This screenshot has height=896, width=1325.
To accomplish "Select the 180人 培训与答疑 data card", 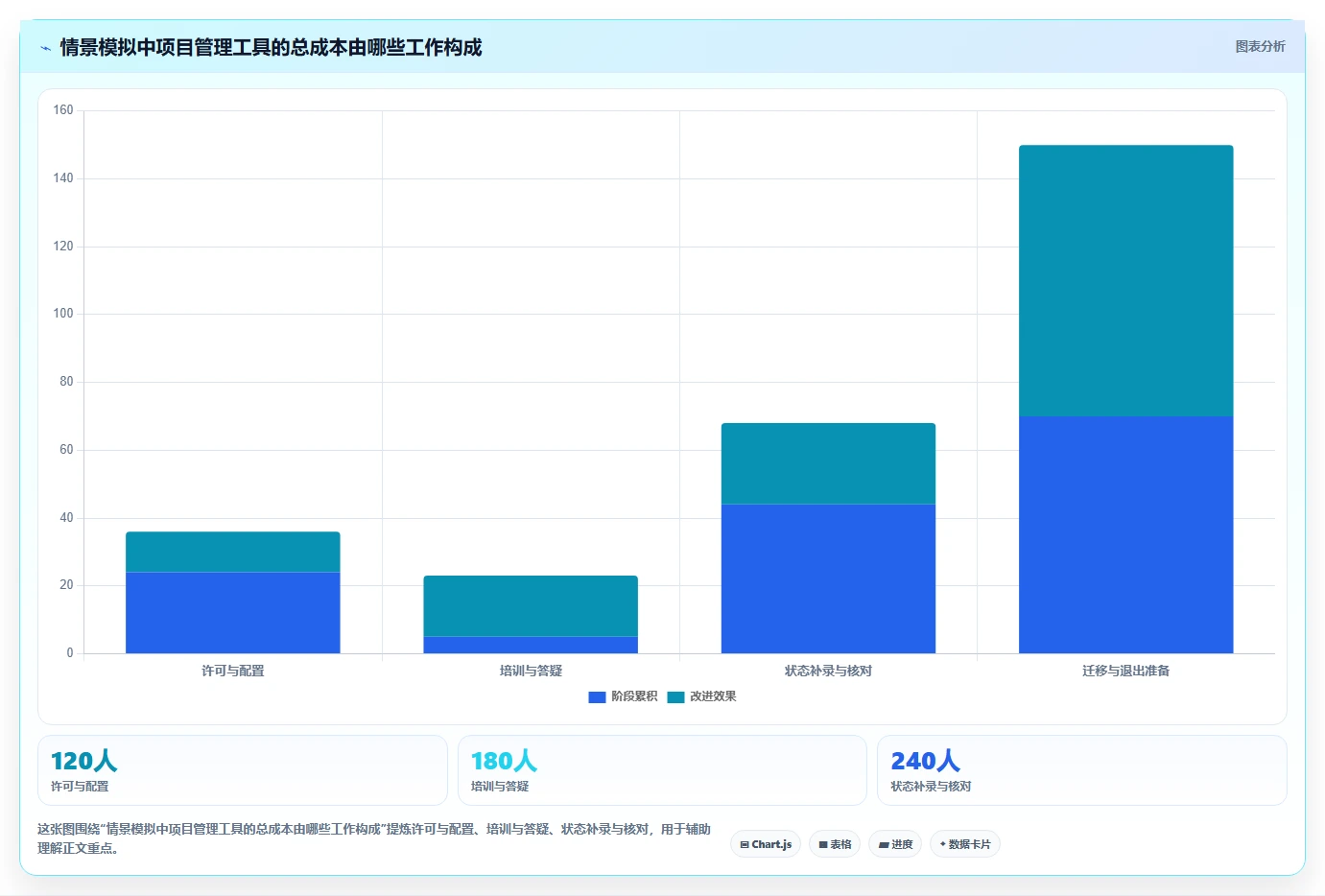I will click(x=662, y=770).
